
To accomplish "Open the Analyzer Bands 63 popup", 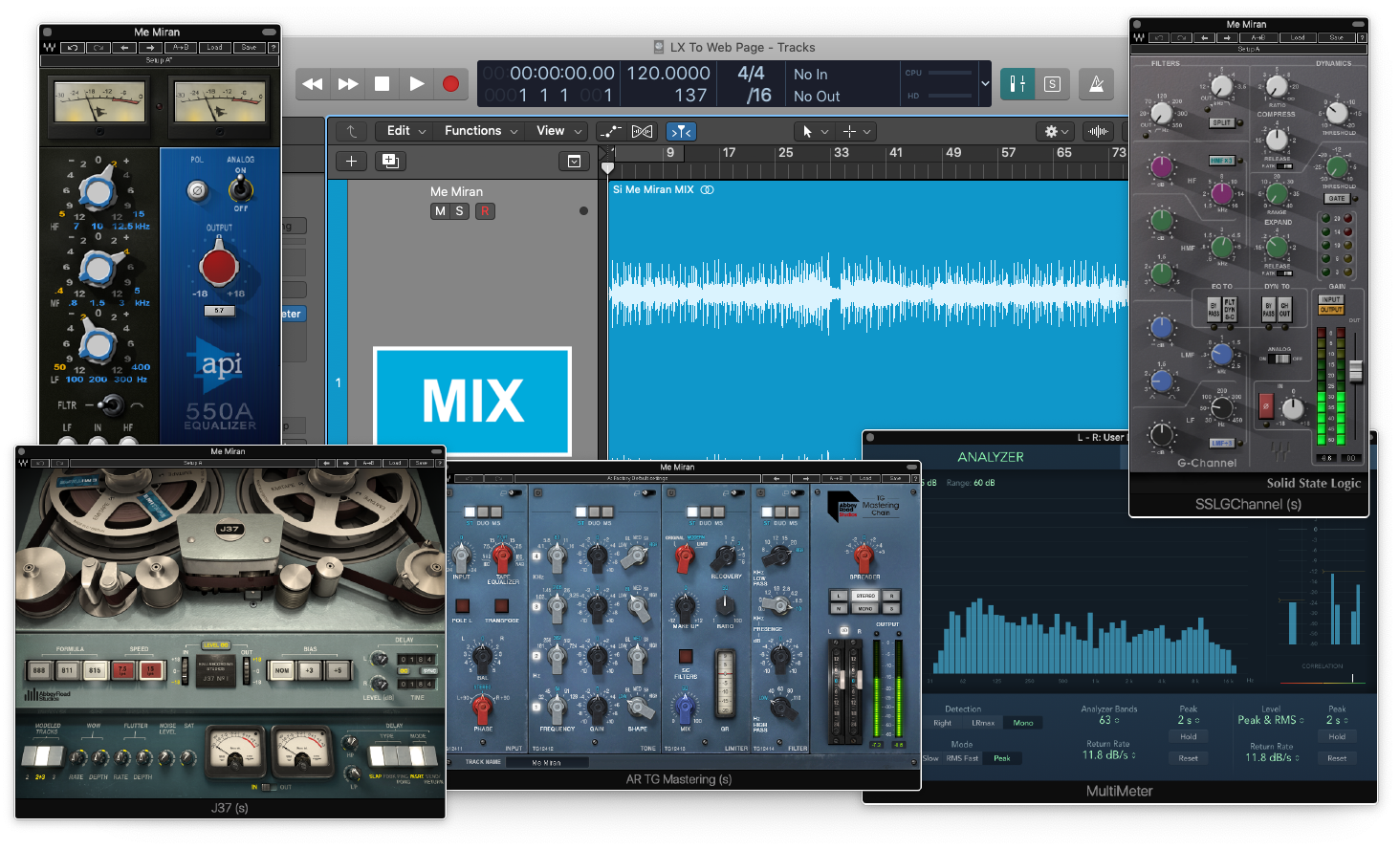I will [1109, 720].
